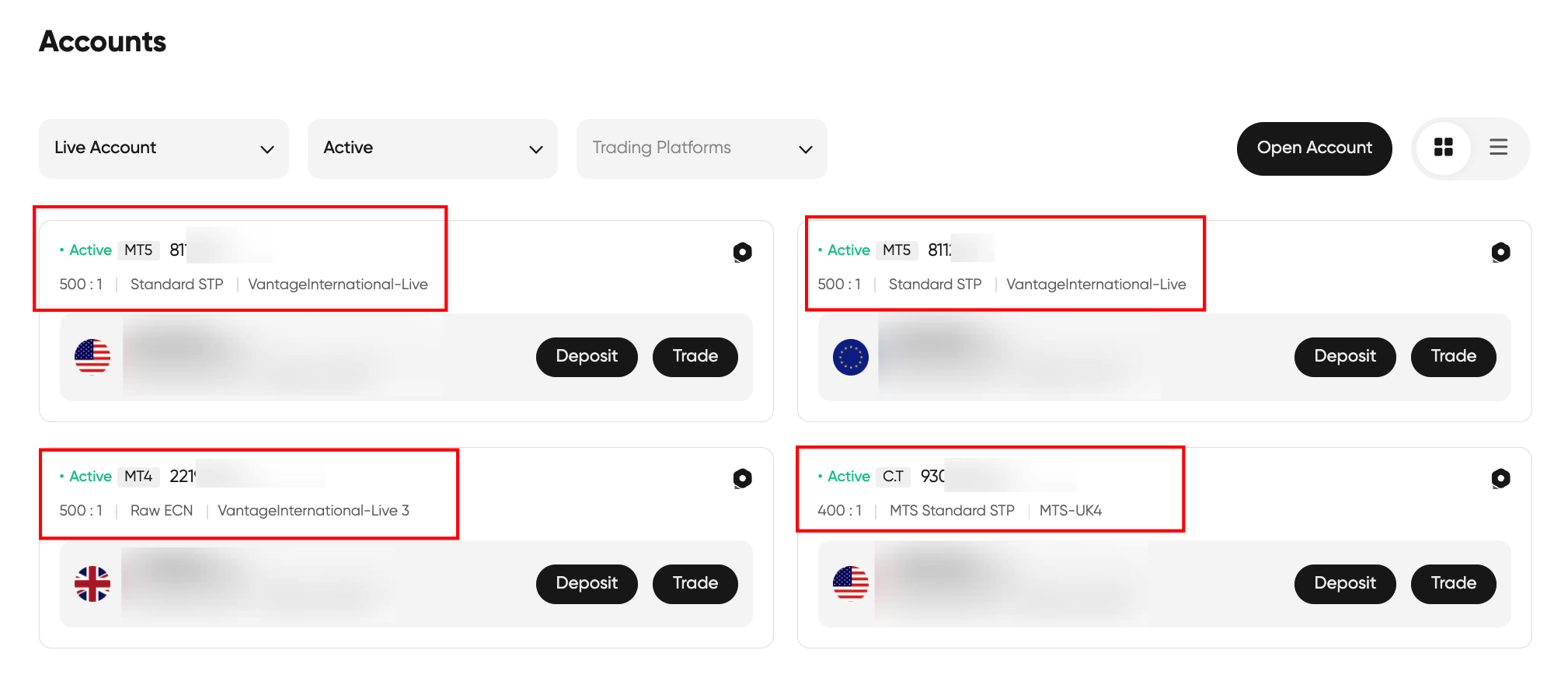Open settings for first MT5 account

click(x=742, y=252)
